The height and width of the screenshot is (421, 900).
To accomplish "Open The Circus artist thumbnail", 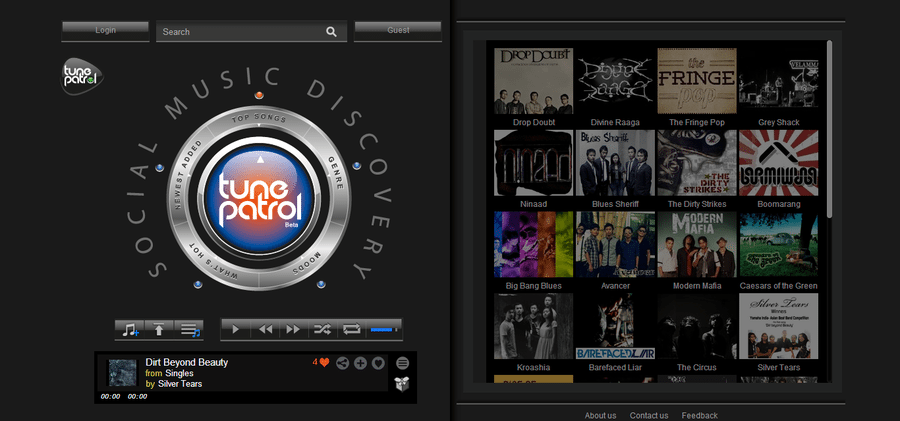I will [x=697, y=326].
